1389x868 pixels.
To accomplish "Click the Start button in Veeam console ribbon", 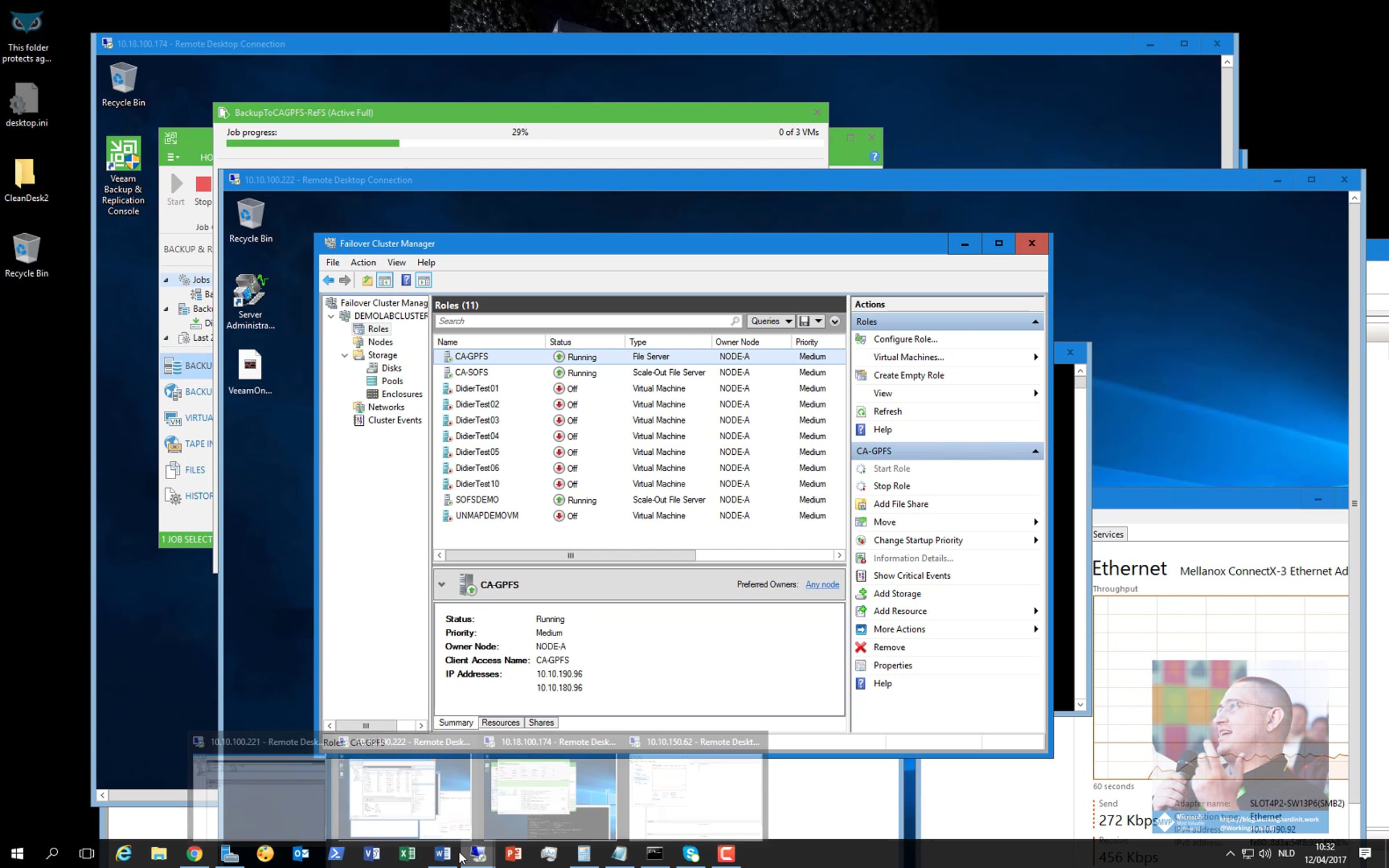I will 176,190.
